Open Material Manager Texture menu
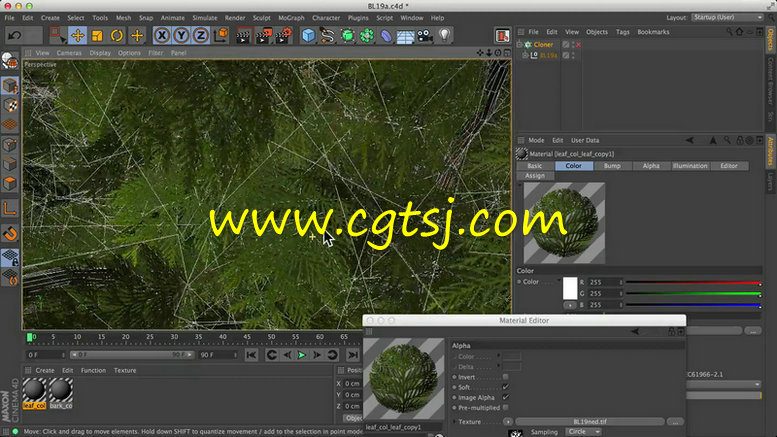 125,371
